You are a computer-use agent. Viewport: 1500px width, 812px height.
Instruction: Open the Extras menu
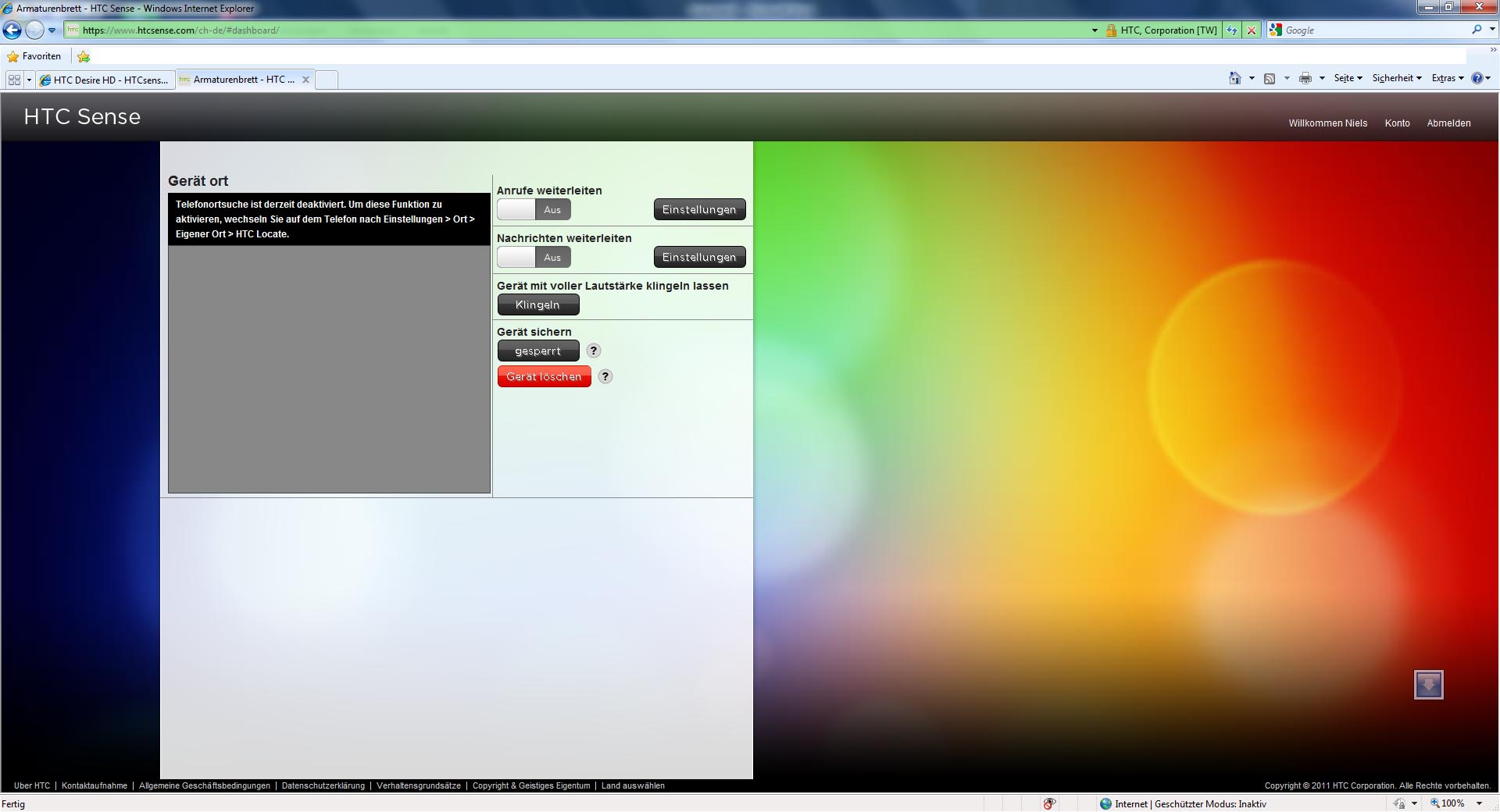click(1447, 78)
